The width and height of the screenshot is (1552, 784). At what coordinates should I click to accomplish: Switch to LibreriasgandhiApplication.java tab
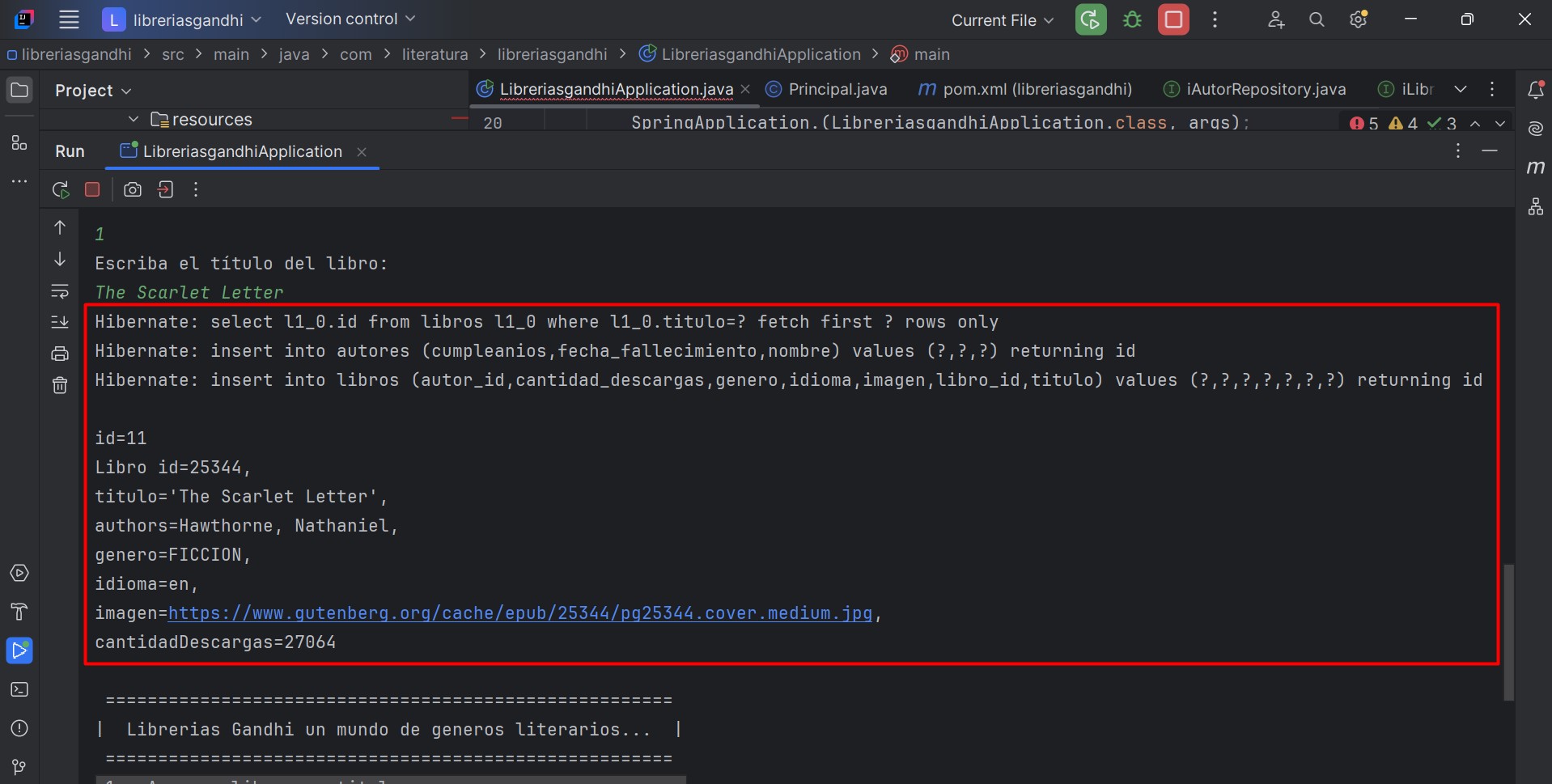click(x=616, y=89)
